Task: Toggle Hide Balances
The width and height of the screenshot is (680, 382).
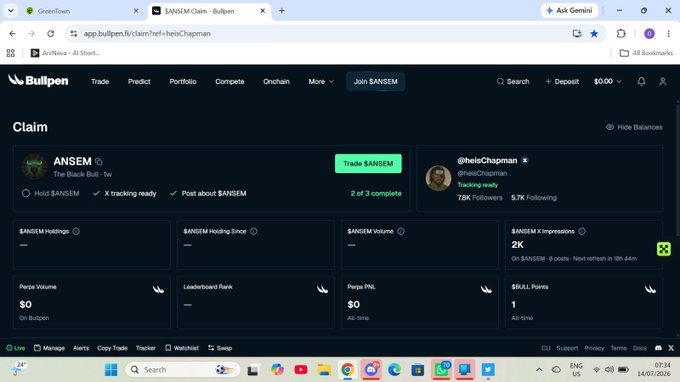Action: coord(634,127)
